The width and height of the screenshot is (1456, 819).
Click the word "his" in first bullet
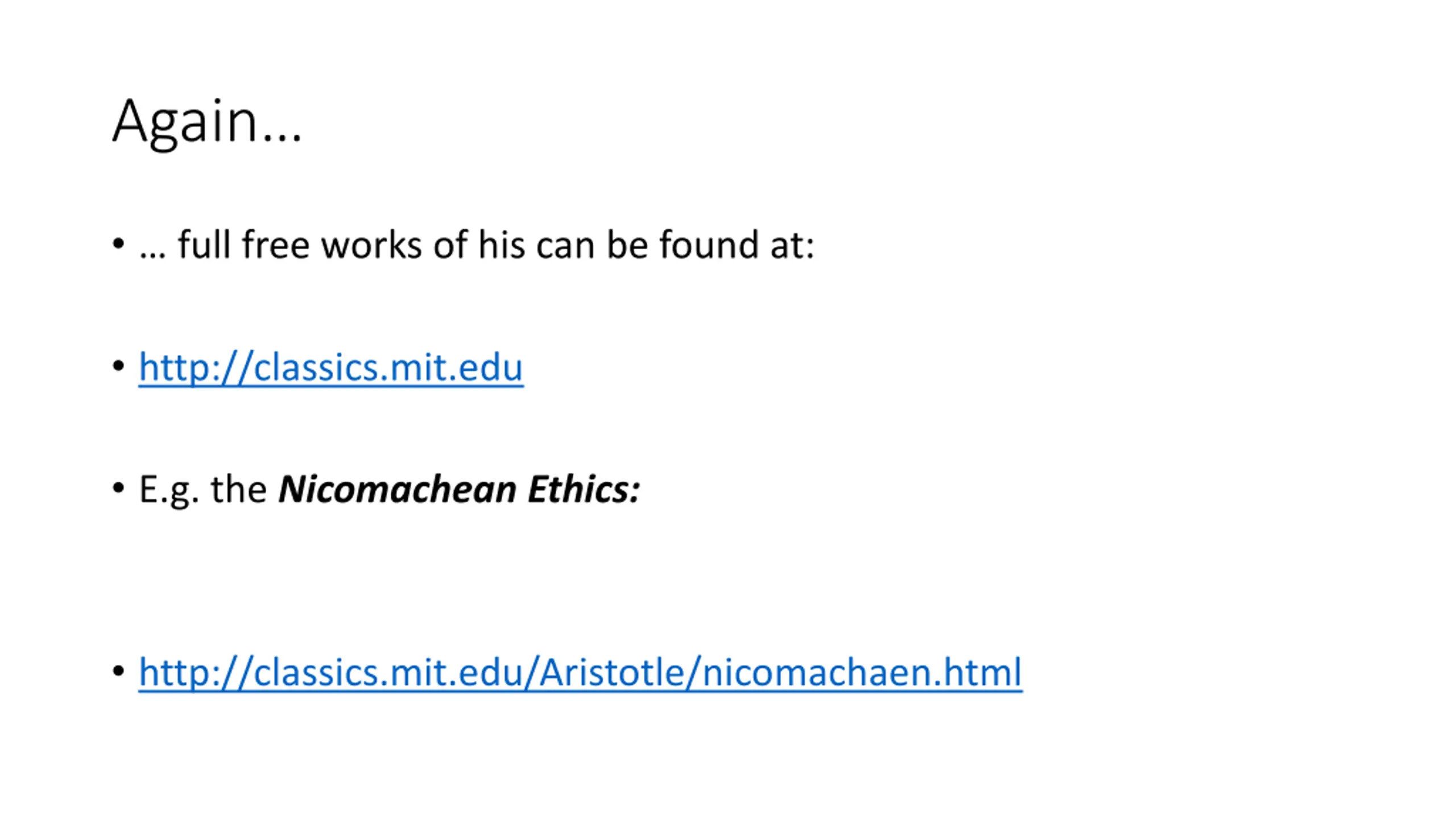(501, 245)
